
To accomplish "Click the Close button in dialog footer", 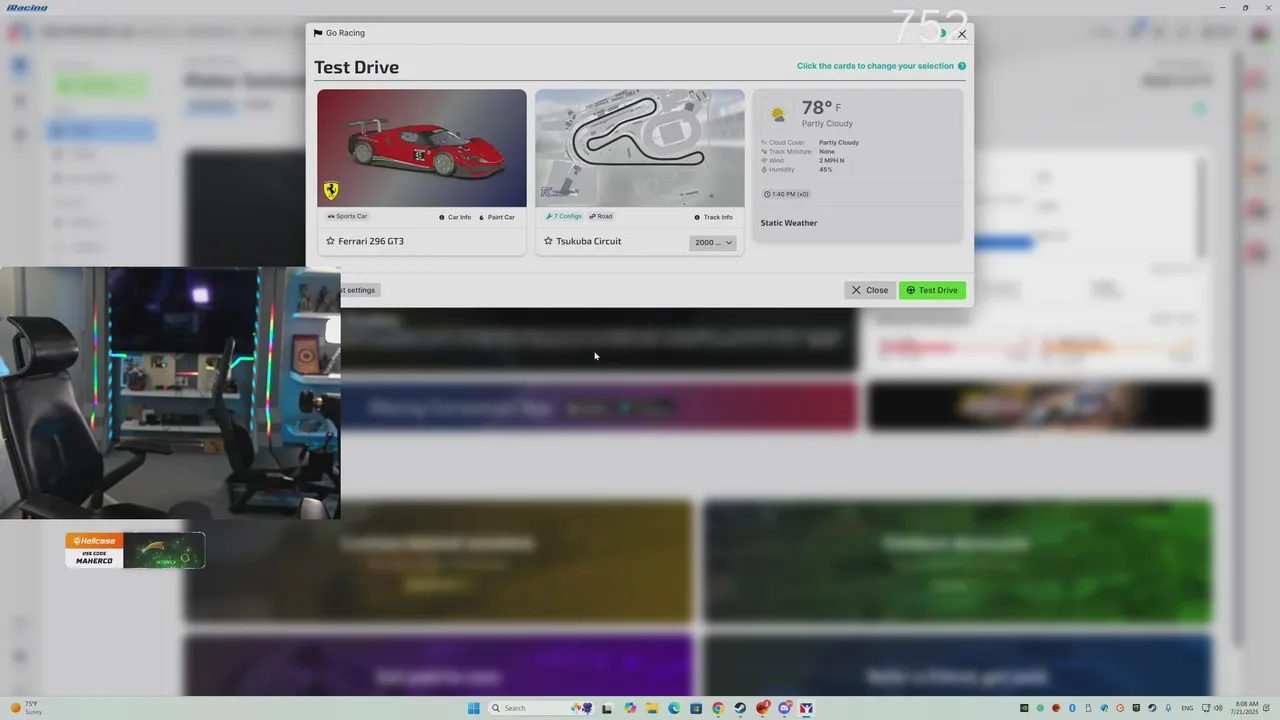I will 869,290.
